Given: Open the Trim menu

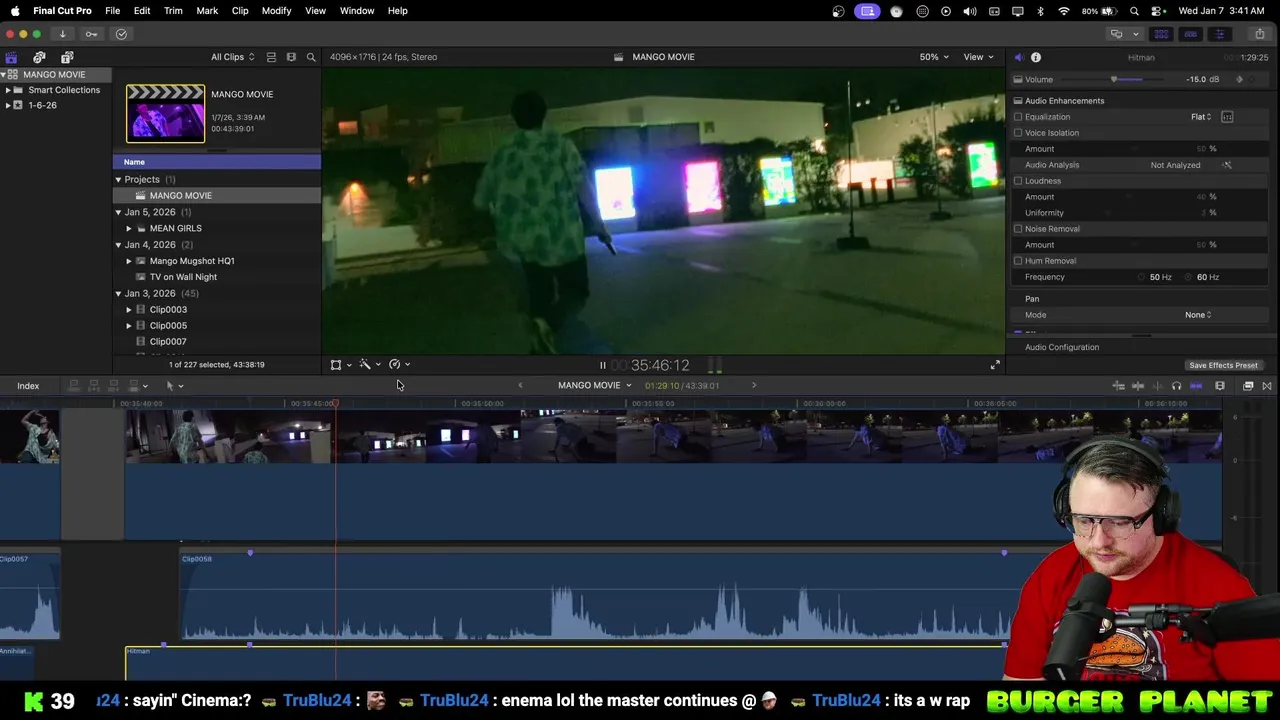Looking at the screenshot, I should (x=173, y=11).
